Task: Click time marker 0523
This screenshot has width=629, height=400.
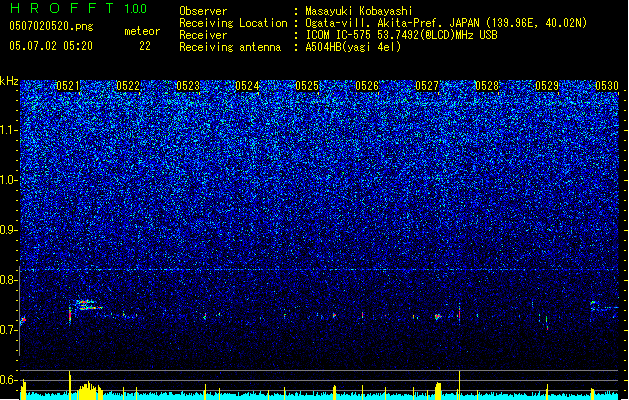Action: [x=188, y=86]
